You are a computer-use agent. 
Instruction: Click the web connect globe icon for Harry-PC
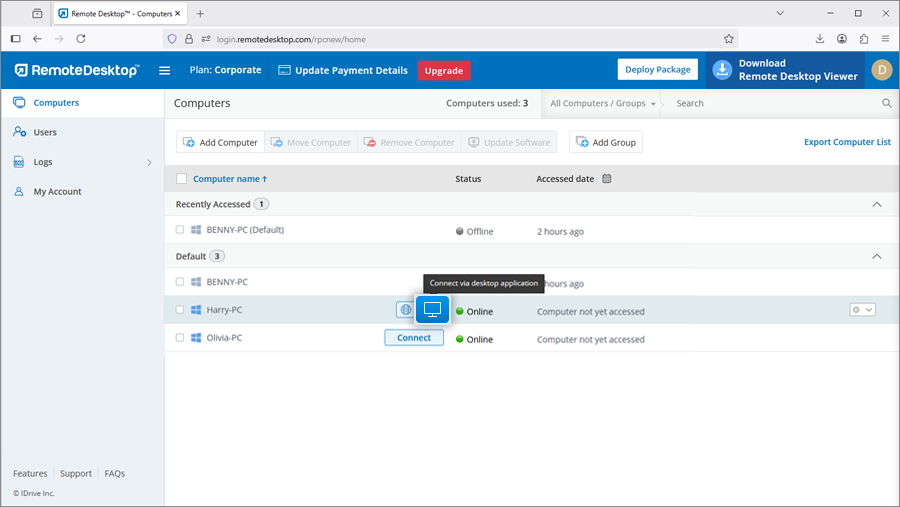click(x=405, y=310)
